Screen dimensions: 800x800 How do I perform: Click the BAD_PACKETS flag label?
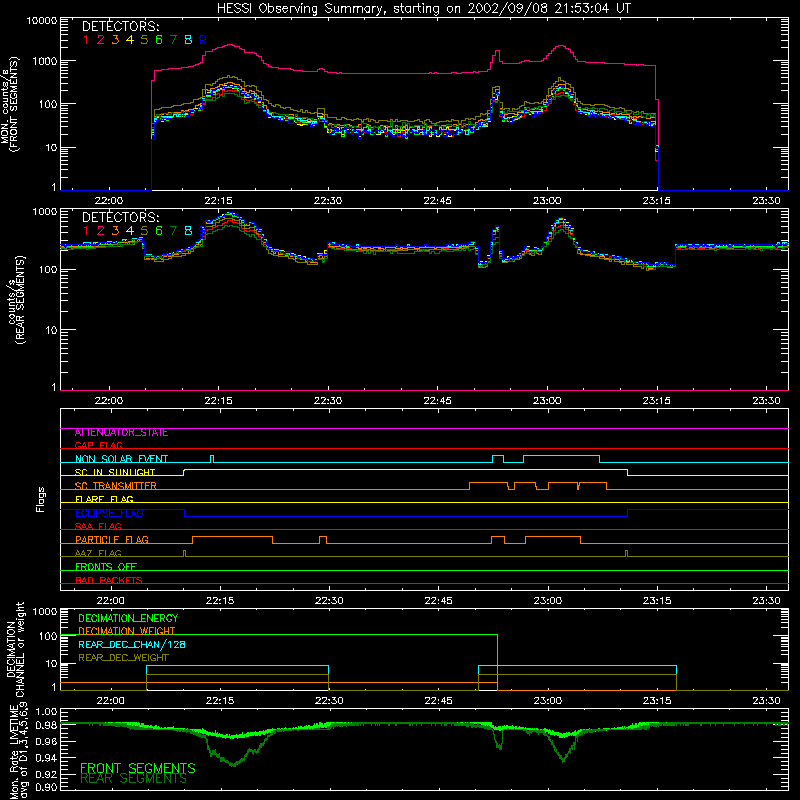[x=109, y=580]
